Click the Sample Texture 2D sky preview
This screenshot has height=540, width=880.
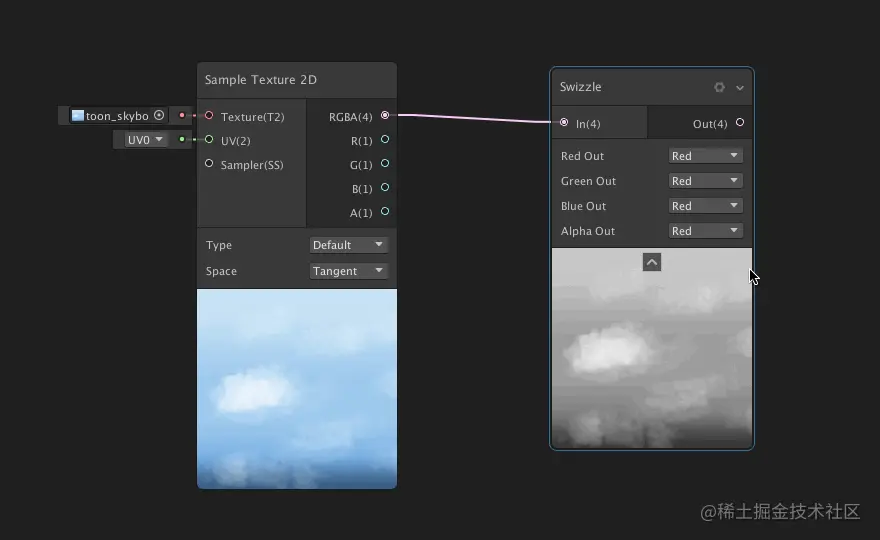[297, 388]
